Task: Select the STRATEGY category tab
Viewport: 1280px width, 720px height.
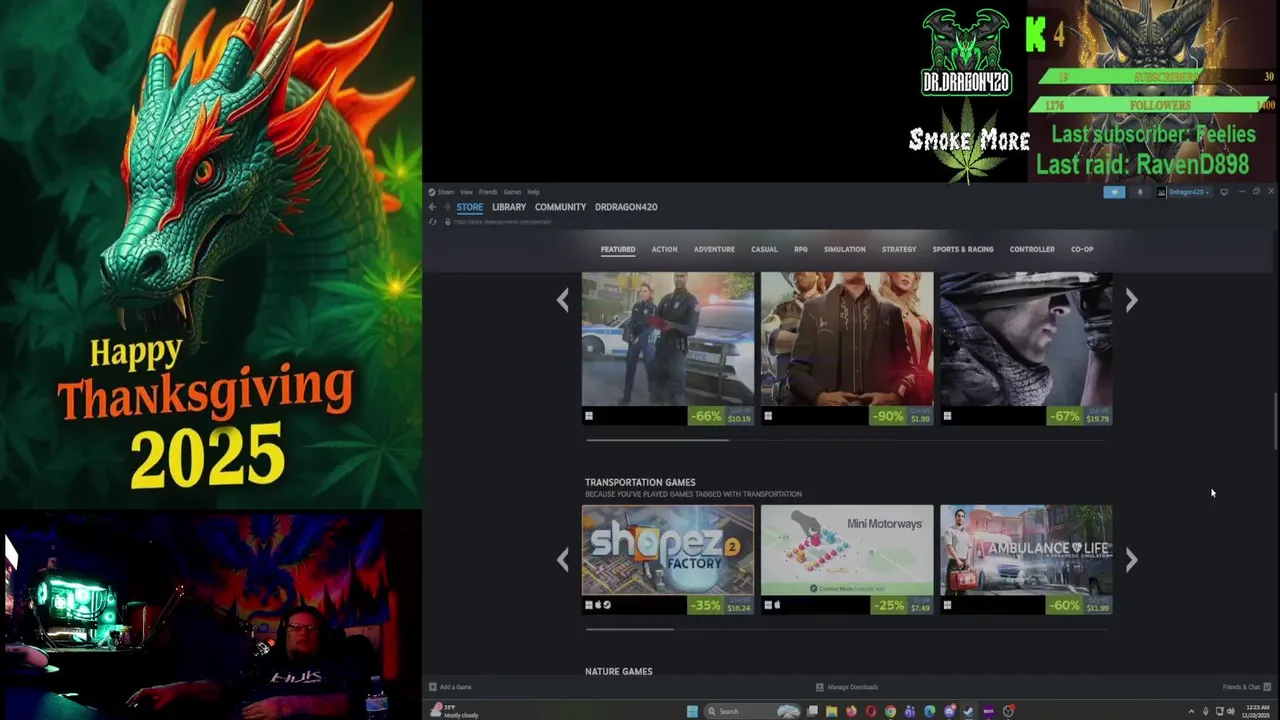Action: pos(899,249)
